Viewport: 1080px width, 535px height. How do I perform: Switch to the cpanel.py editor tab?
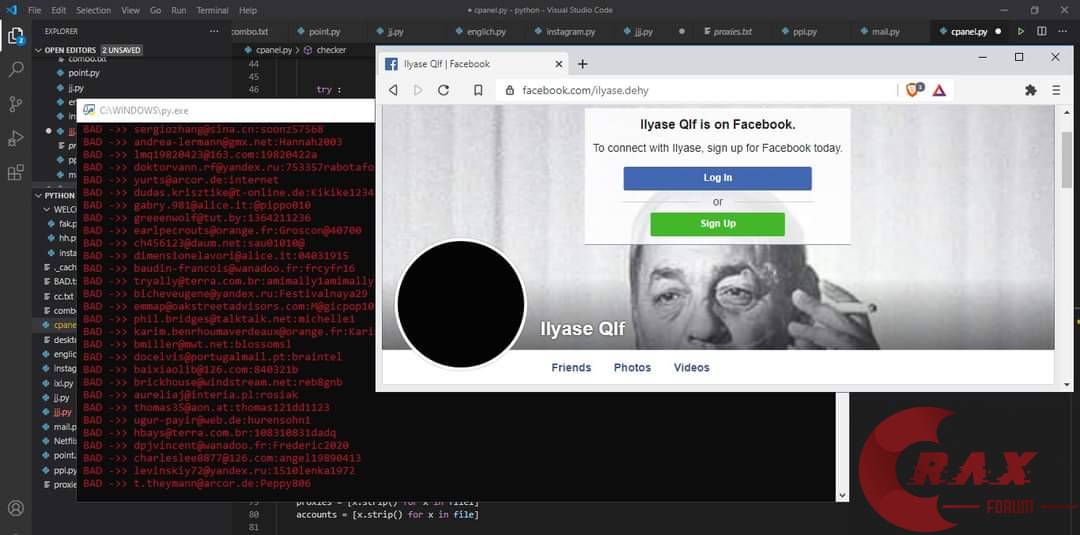pyautogui.click(x=968, y=32)
